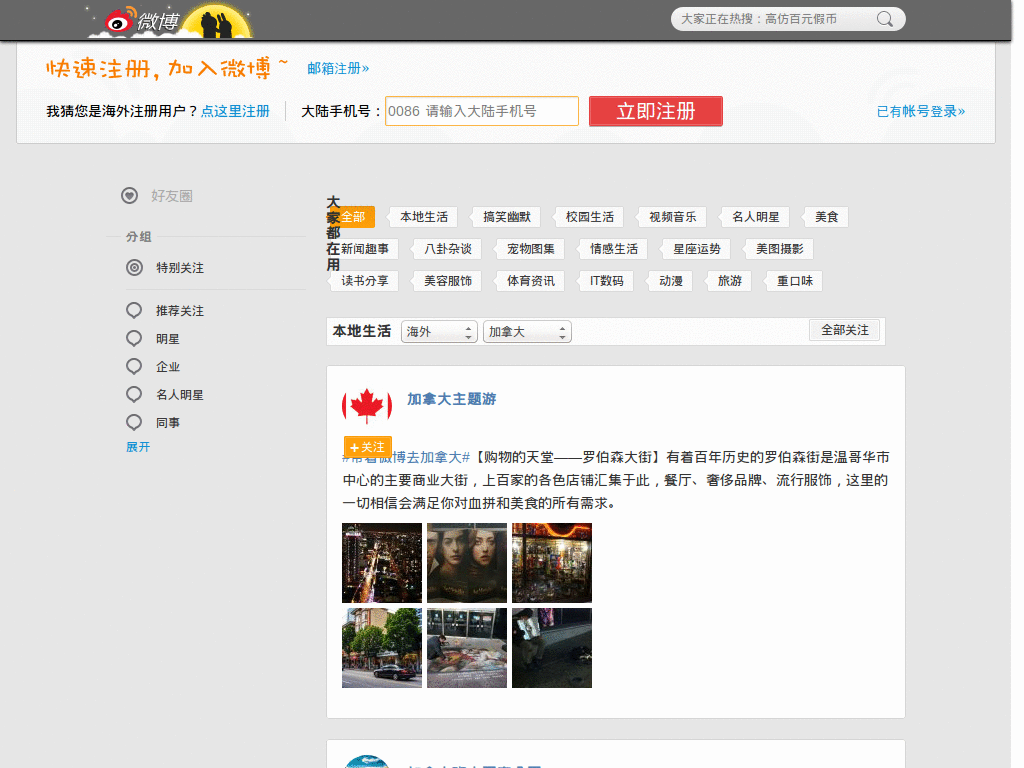Select the IT数码 category tag
The width and height of the screenshot is (1024, 768).
(x=607, y=281)
